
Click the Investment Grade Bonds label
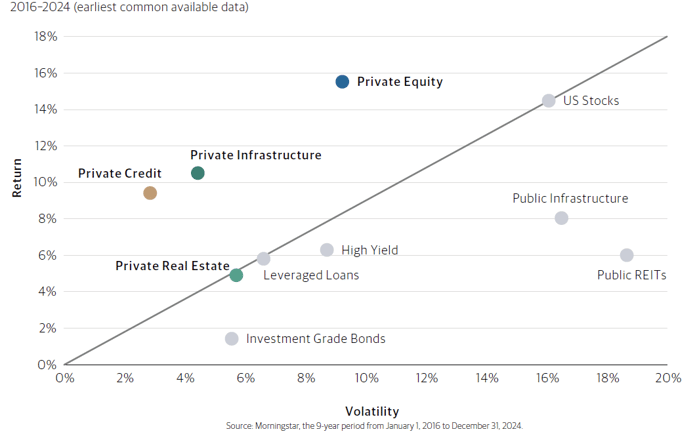[x=315, y=339]
